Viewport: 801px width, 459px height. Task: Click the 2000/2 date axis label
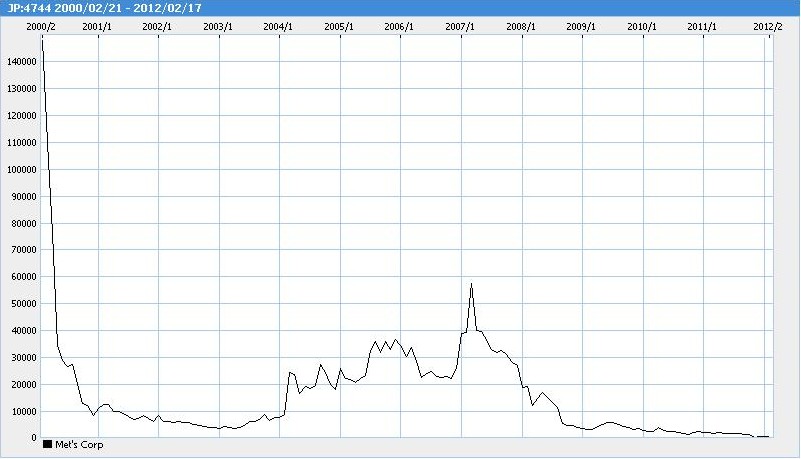pyautogui.click(x=41, y=27)
